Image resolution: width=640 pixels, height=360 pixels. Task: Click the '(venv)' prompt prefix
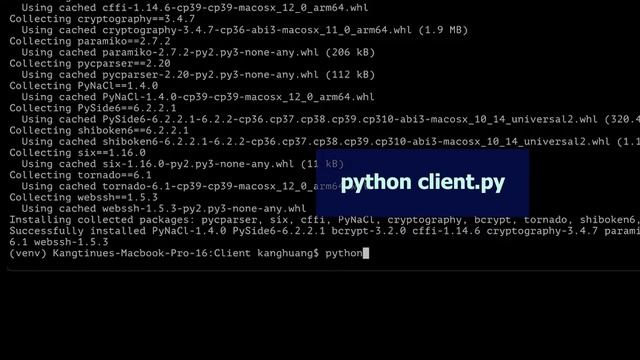28,253
